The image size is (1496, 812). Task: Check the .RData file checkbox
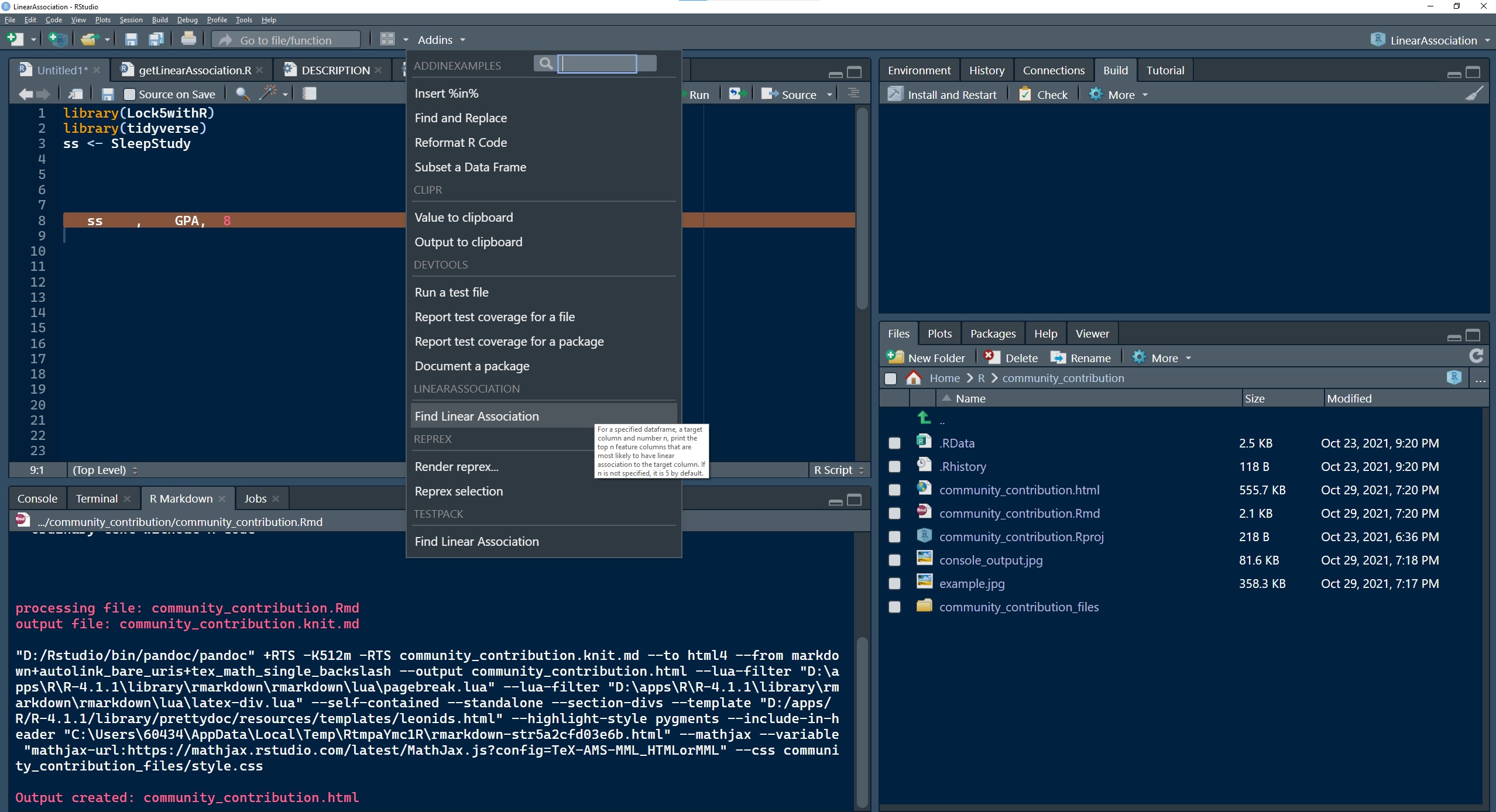[x=894, y=443]
